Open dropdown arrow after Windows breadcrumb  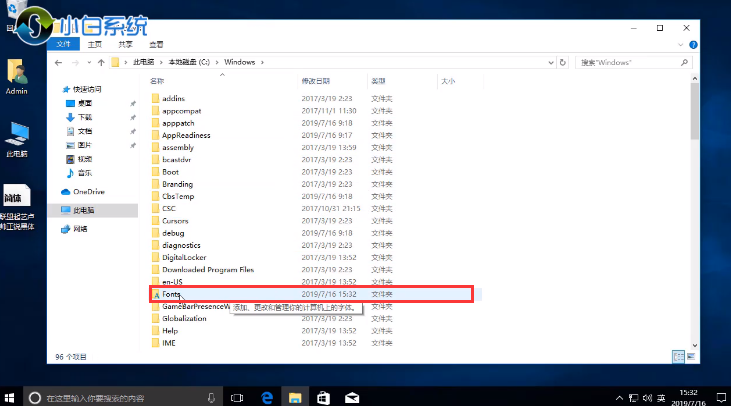262,62
